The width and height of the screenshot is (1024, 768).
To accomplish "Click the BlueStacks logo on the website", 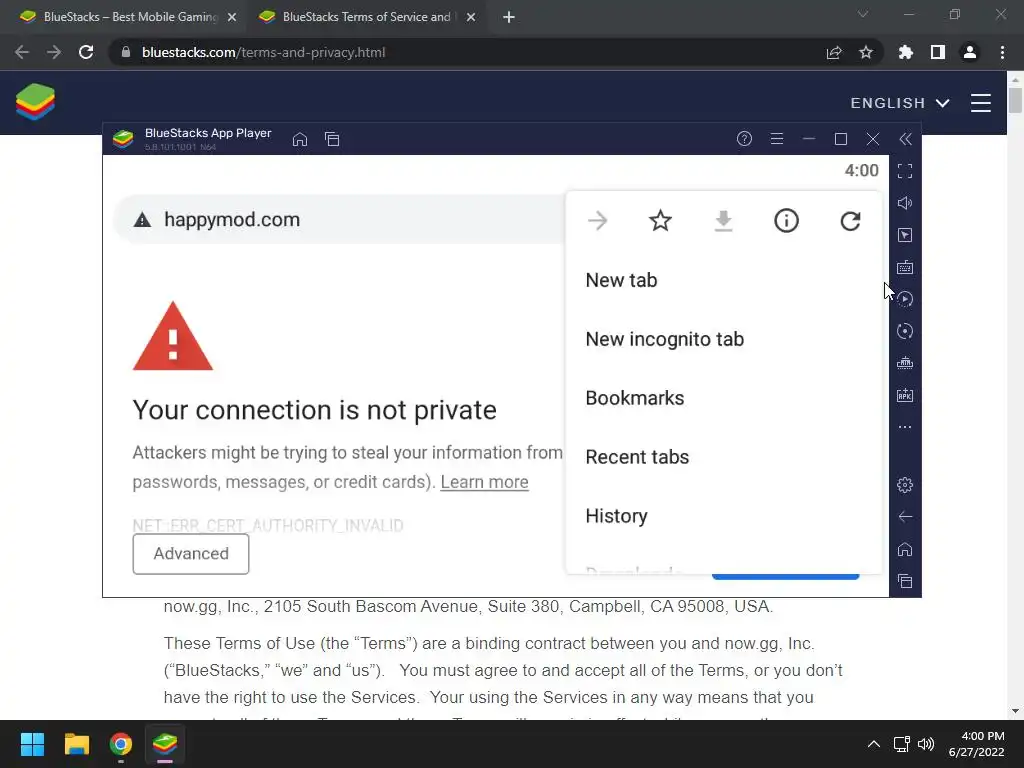I will tap(35, 102).
